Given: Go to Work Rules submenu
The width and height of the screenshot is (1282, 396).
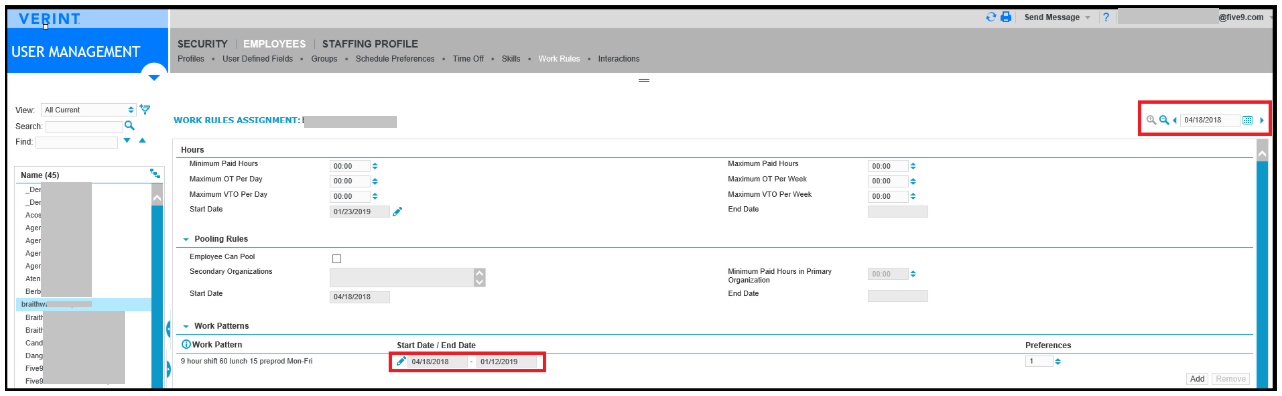Looking at the screenshot, I should pyautogui.click(x=559, y=59).
